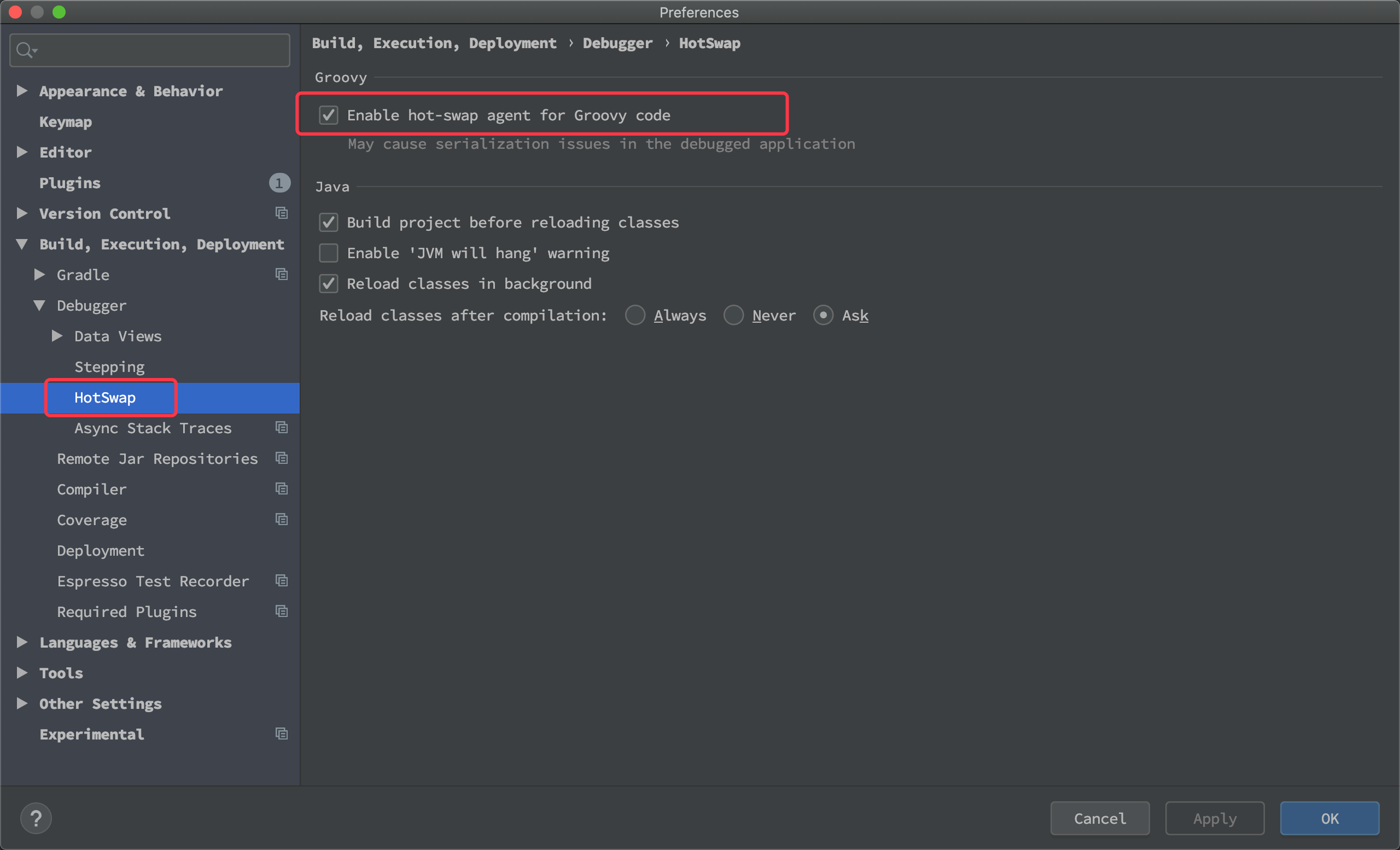Click the copy settings icon next to Version Control
Image resolution: width=1400 pixels, height=850 pixels.
tap(282, 212)
